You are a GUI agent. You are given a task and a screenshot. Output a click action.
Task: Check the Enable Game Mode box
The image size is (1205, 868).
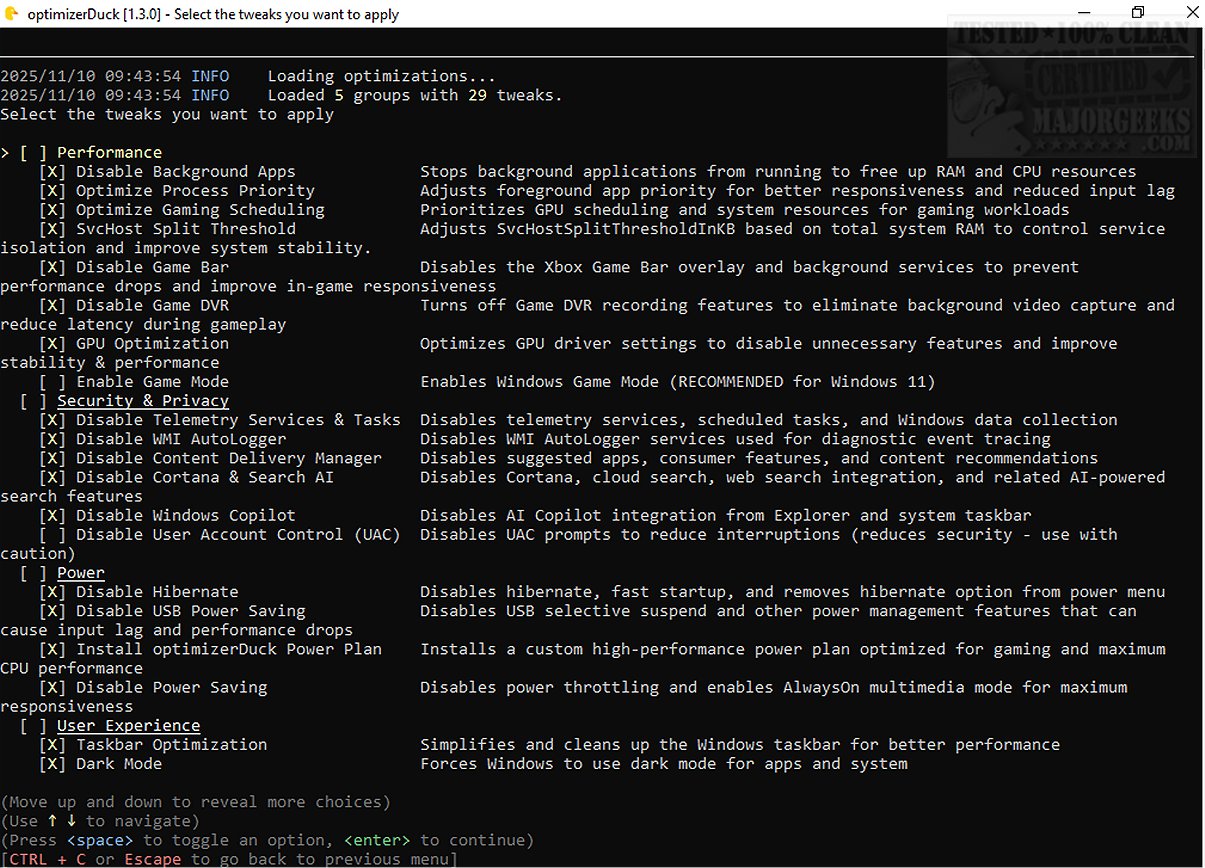point(52,382)
